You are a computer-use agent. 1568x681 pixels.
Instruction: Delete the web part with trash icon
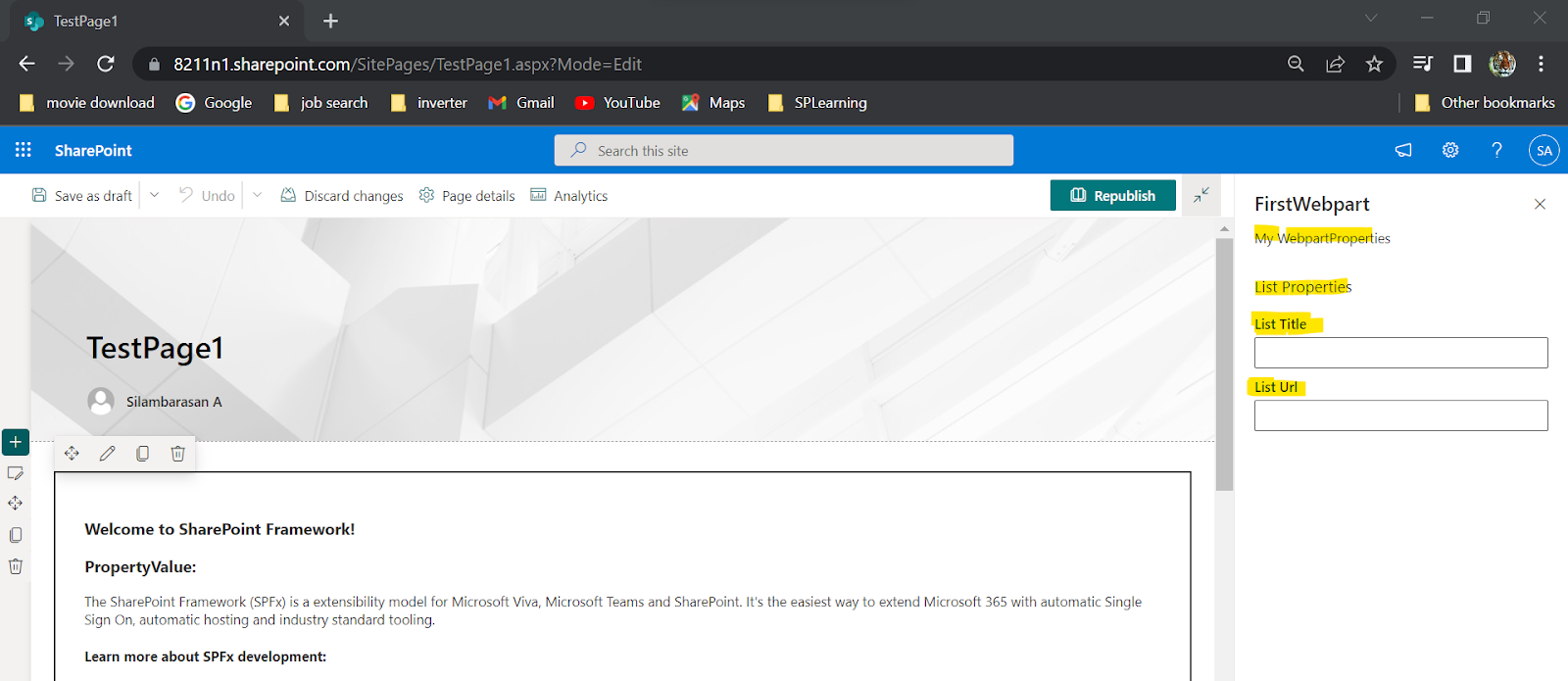(x=177, y=453)
